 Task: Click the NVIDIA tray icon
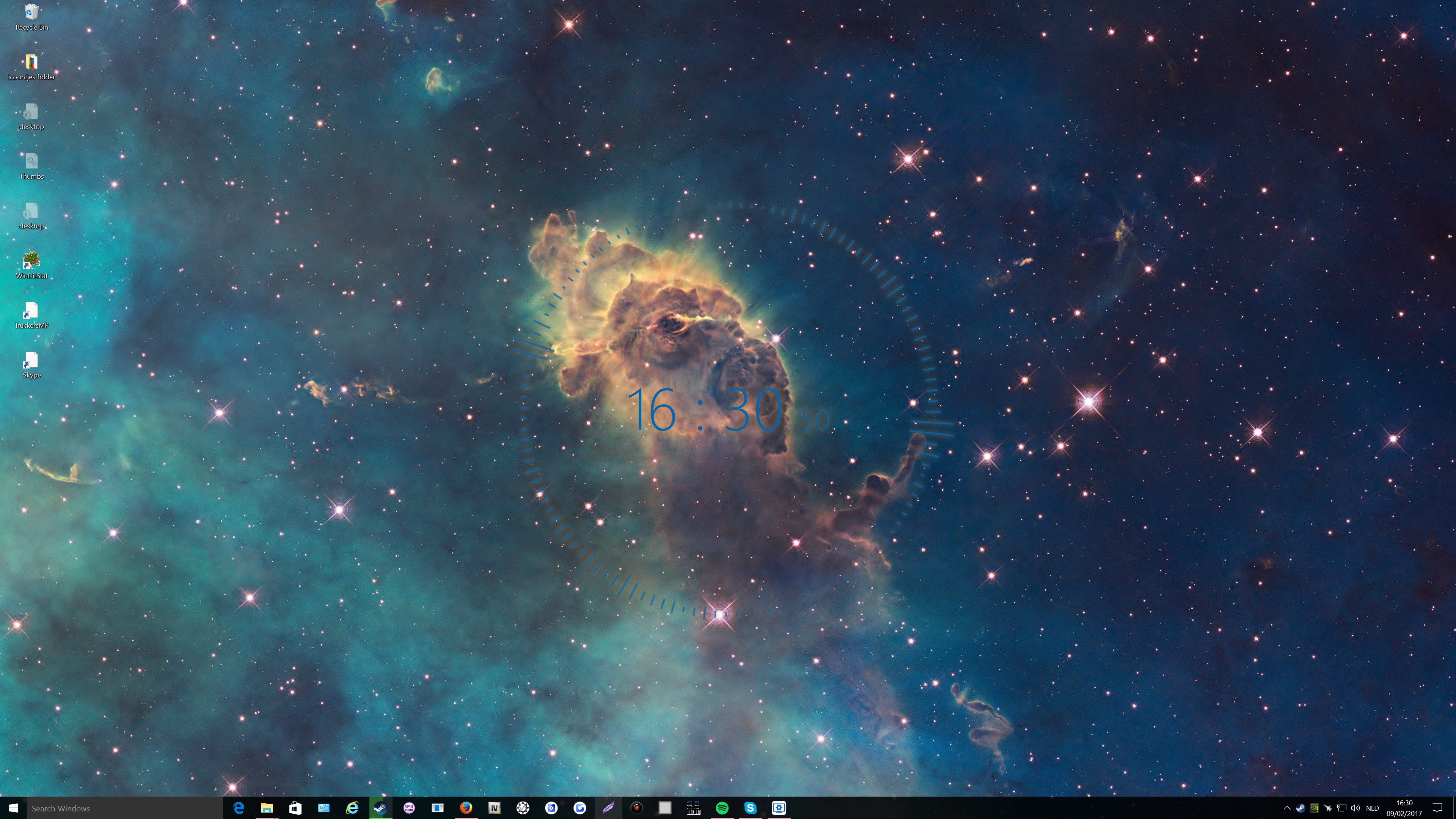[1314, 808]
